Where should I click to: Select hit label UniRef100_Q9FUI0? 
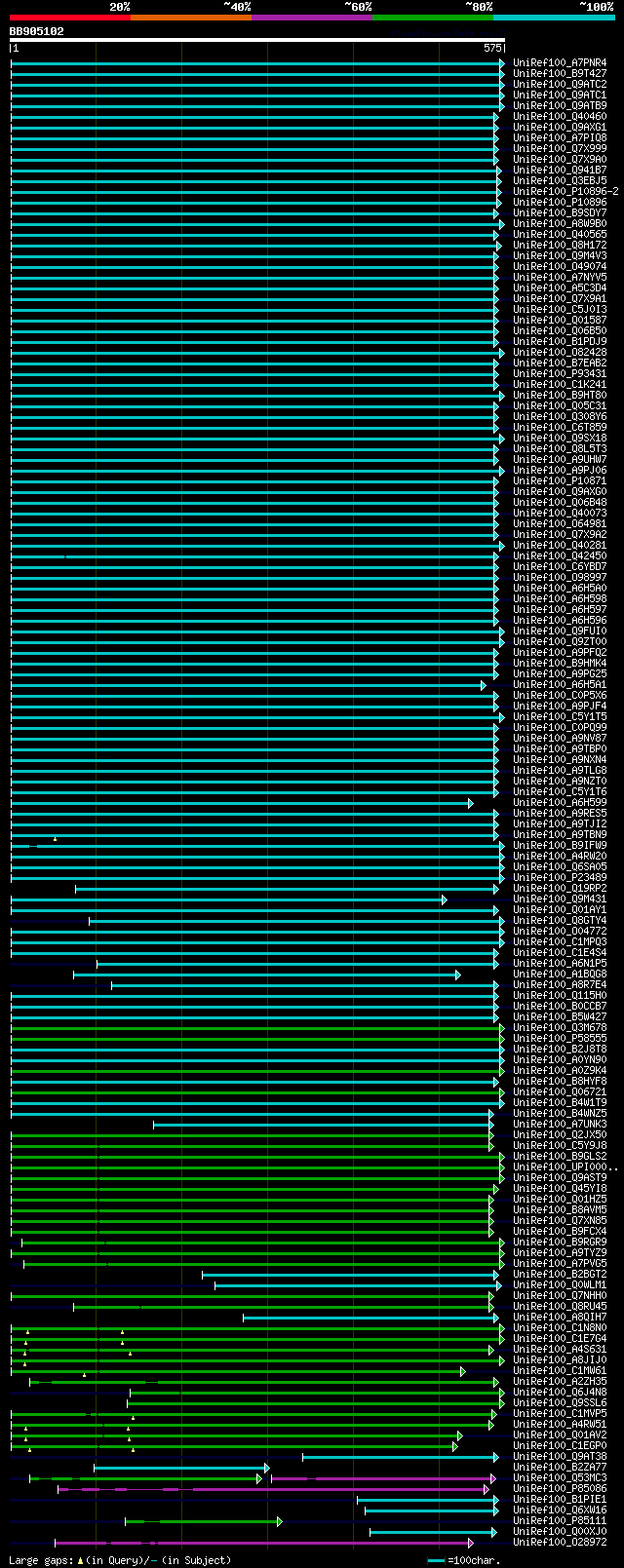coord(560,631)
